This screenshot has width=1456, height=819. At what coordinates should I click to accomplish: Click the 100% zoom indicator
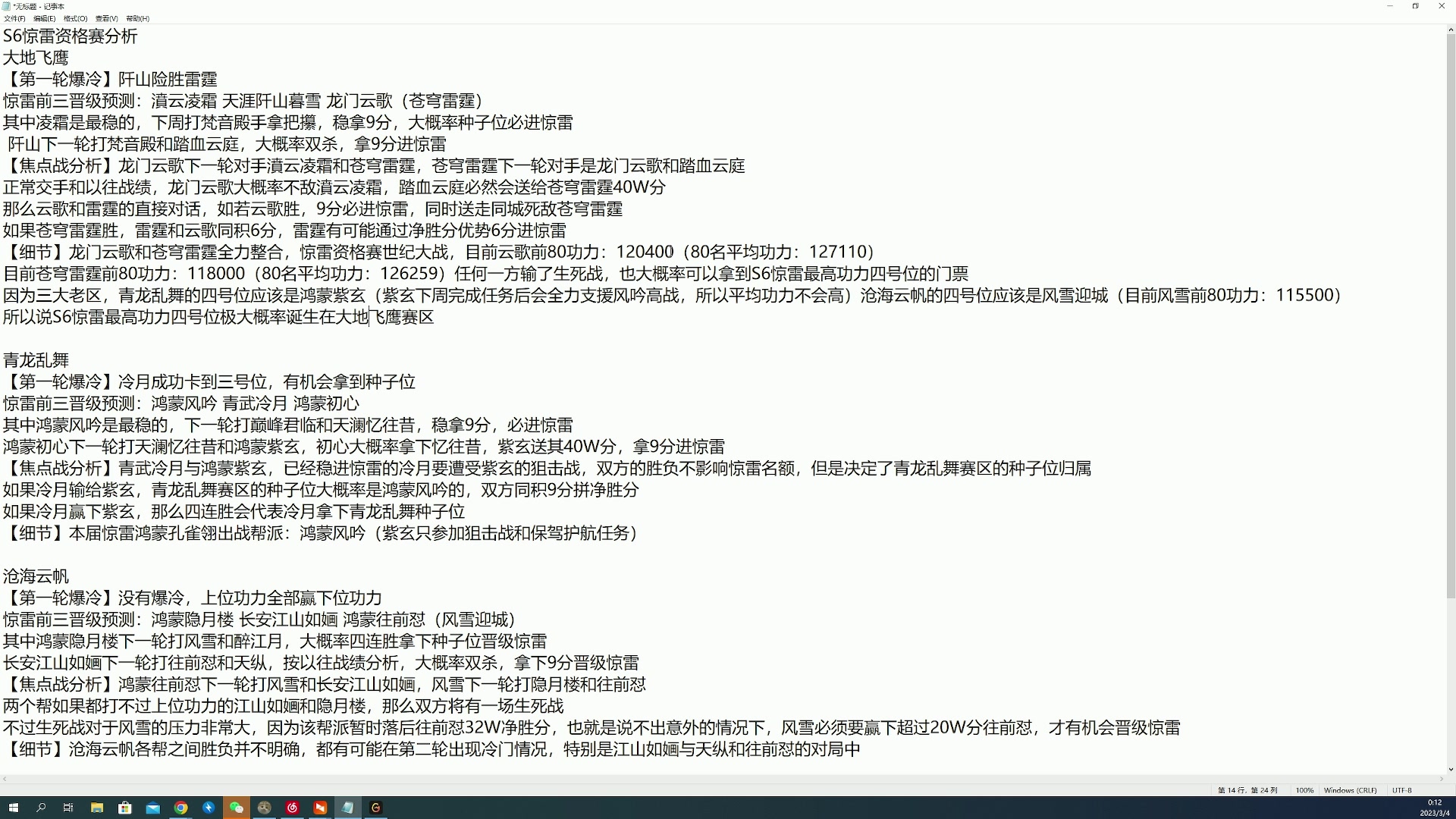(1304, 790)
